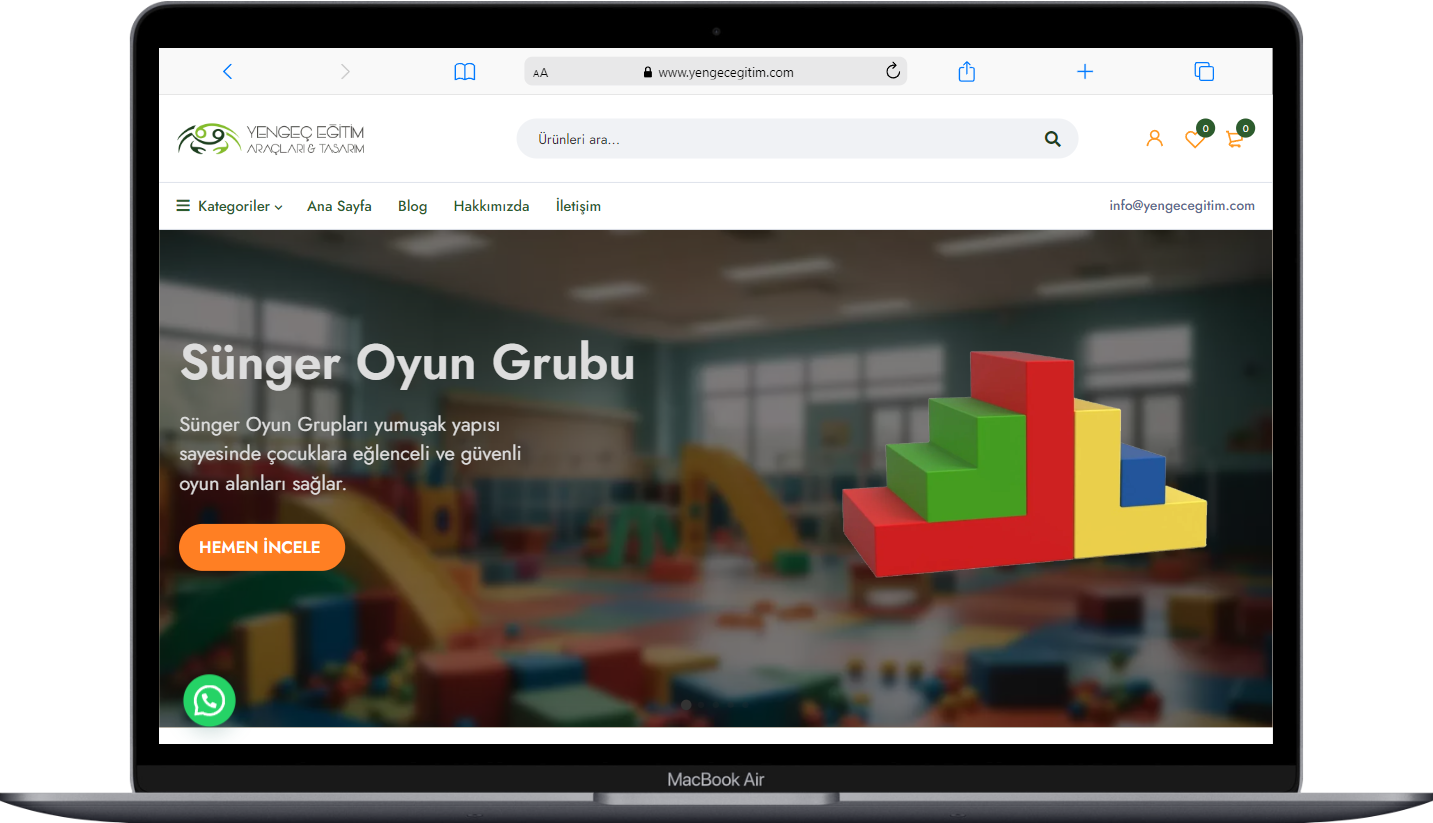Open the share sheet icon

[x=966, y=71]
